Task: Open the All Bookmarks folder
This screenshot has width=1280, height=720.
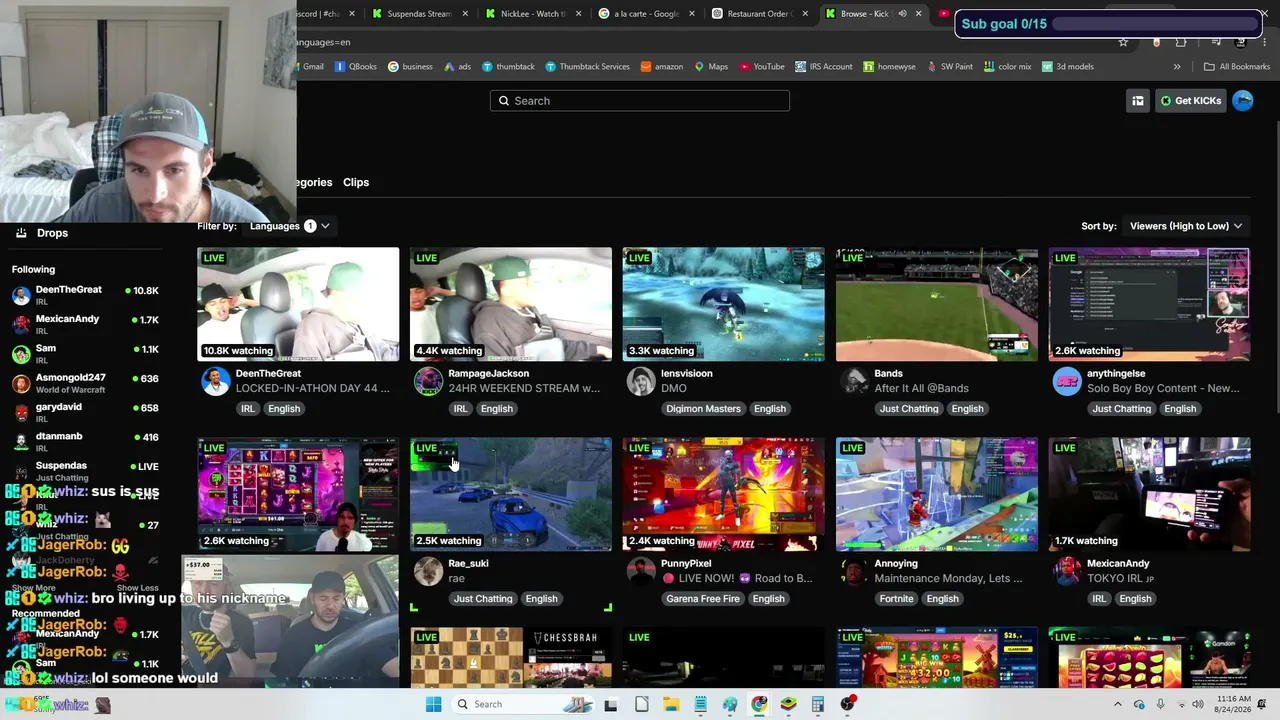Action: [x=1237, y=67]
